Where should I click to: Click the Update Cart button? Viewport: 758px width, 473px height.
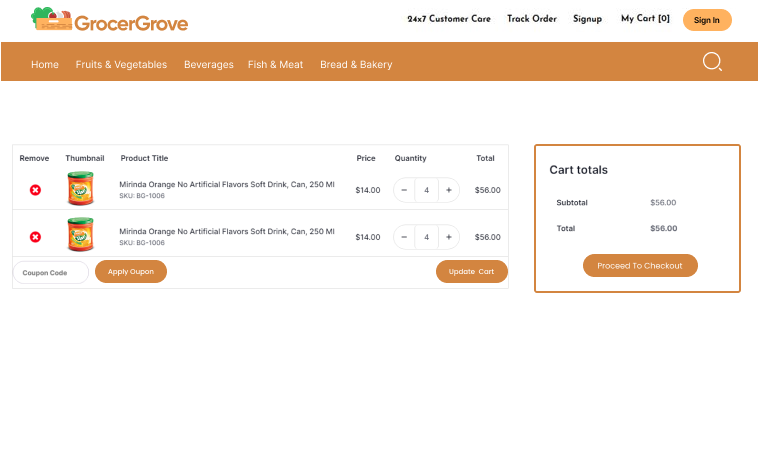click(471, 272)
